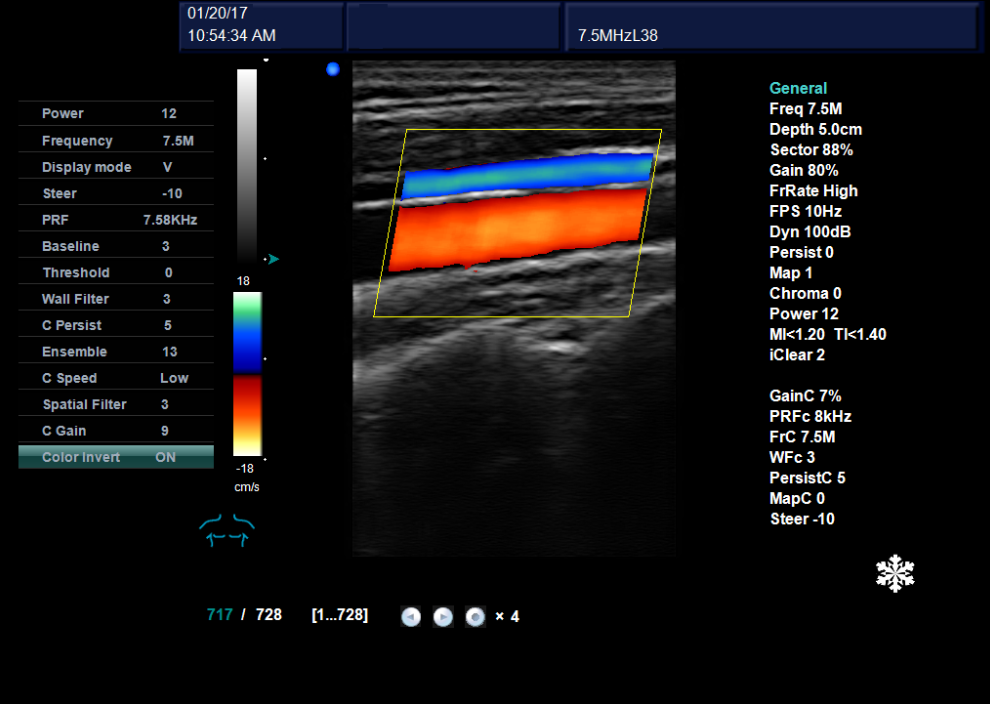
Task: Select the Wall Filter 3 row
Action: 116,299
